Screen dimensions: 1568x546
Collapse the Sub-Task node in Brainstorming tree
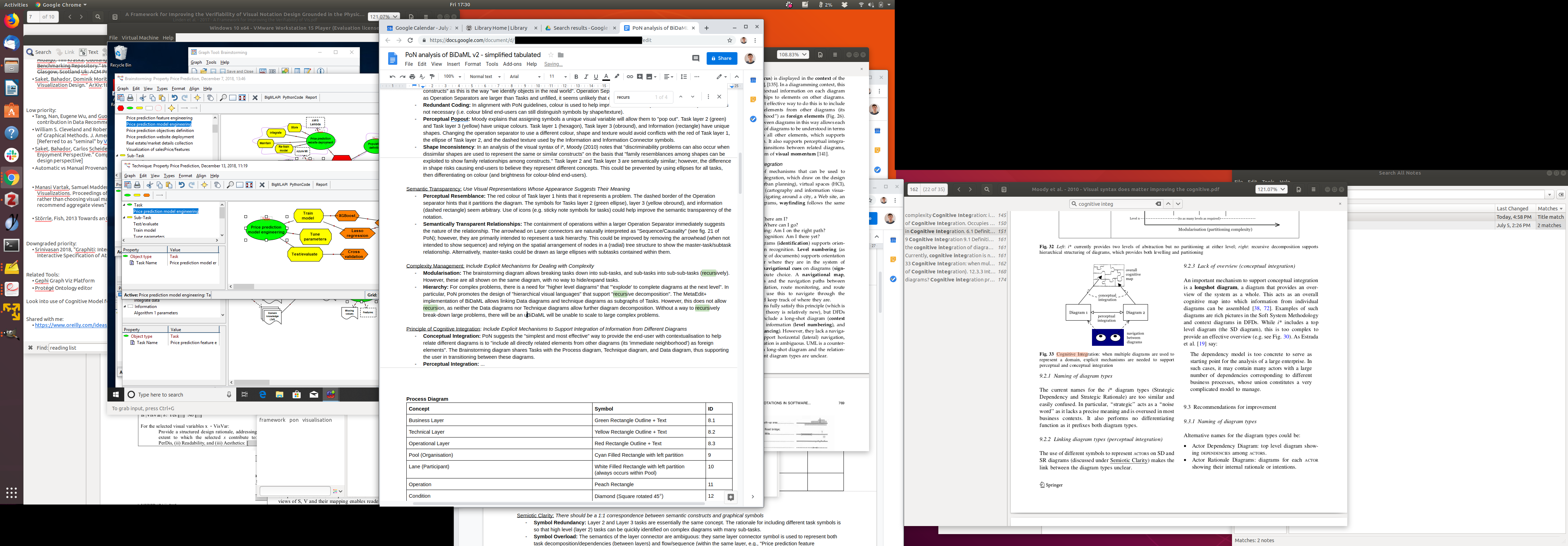pos(118,156)
